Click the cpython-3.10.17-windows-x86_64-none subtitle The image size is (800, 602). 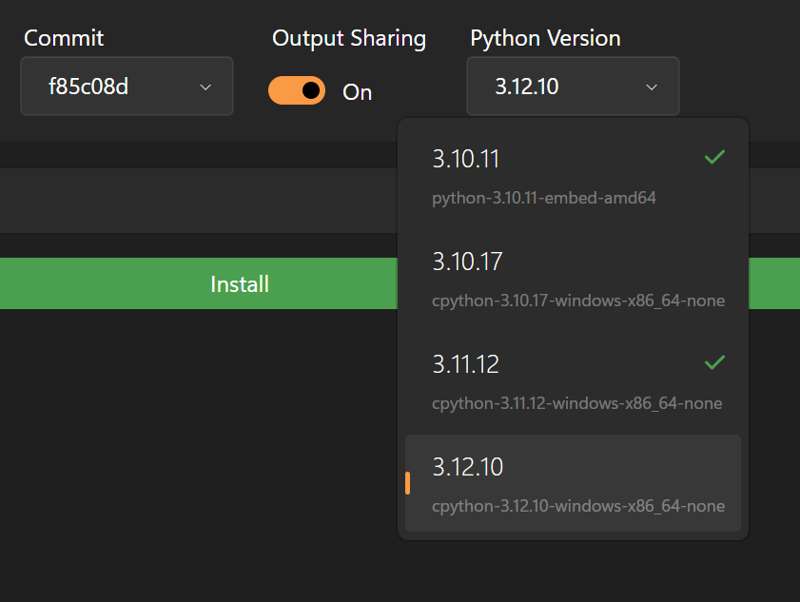tap(578, 301)
